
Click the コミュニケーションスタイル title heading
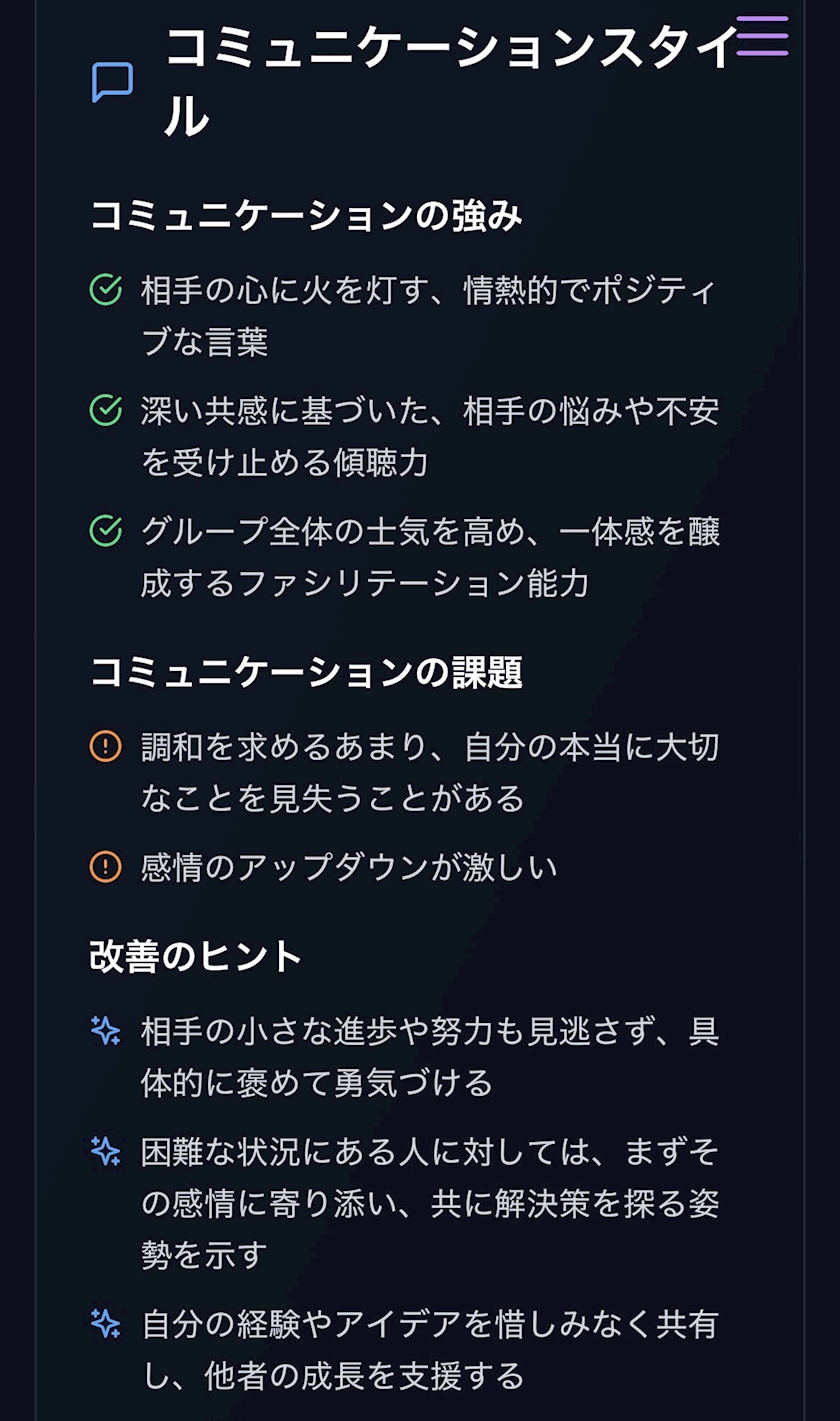pos(450,48)
